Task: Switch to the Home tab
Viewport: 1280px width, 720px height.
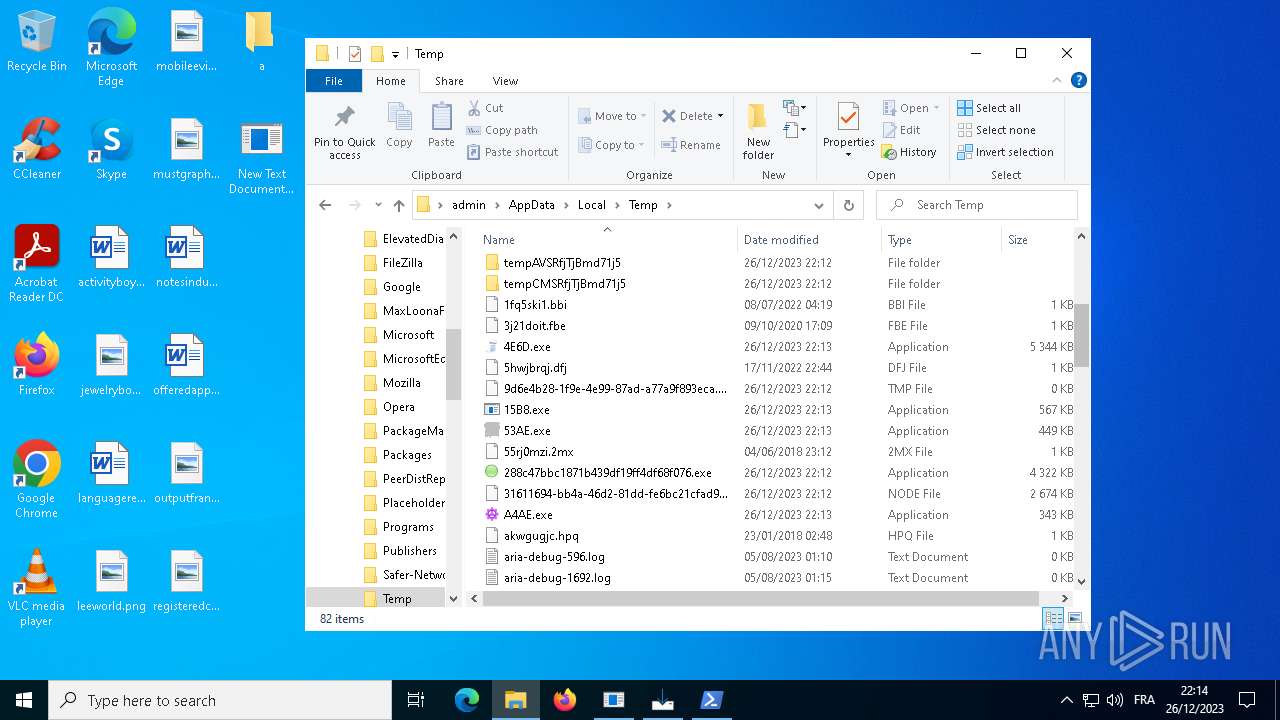Action: coord(390,81)
